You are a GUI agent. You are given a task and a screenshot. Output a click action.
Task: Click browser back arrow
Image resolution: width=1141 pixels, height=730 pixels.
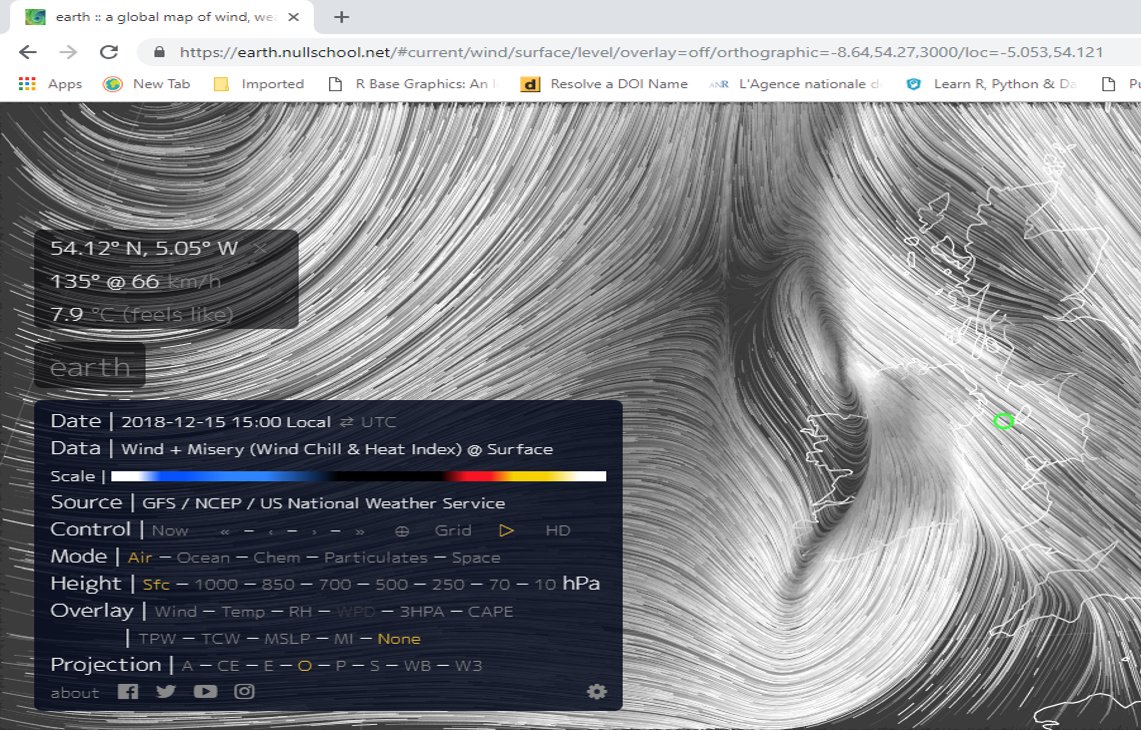[28, 52]
